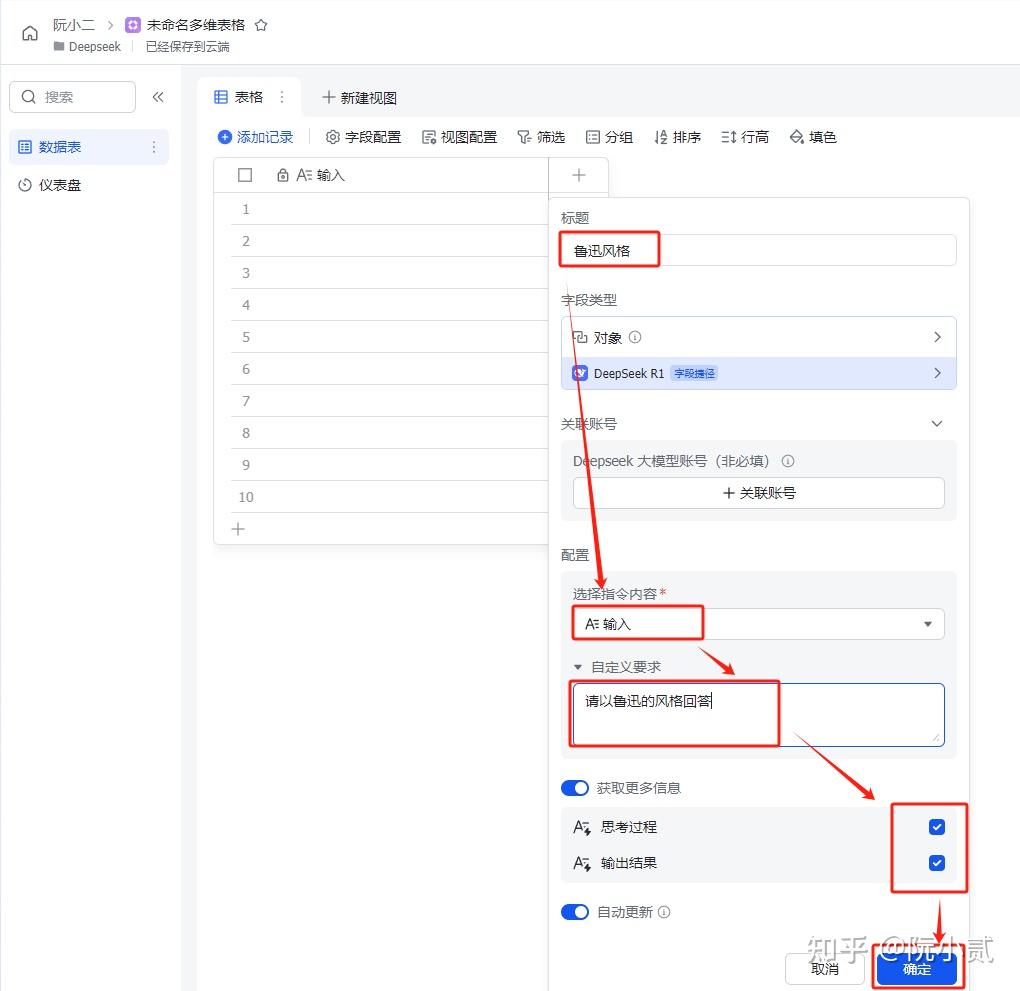Screen dimensions: 1020x991
Task: Click the 未命名多维表格 title
Action: coord(196,25)
